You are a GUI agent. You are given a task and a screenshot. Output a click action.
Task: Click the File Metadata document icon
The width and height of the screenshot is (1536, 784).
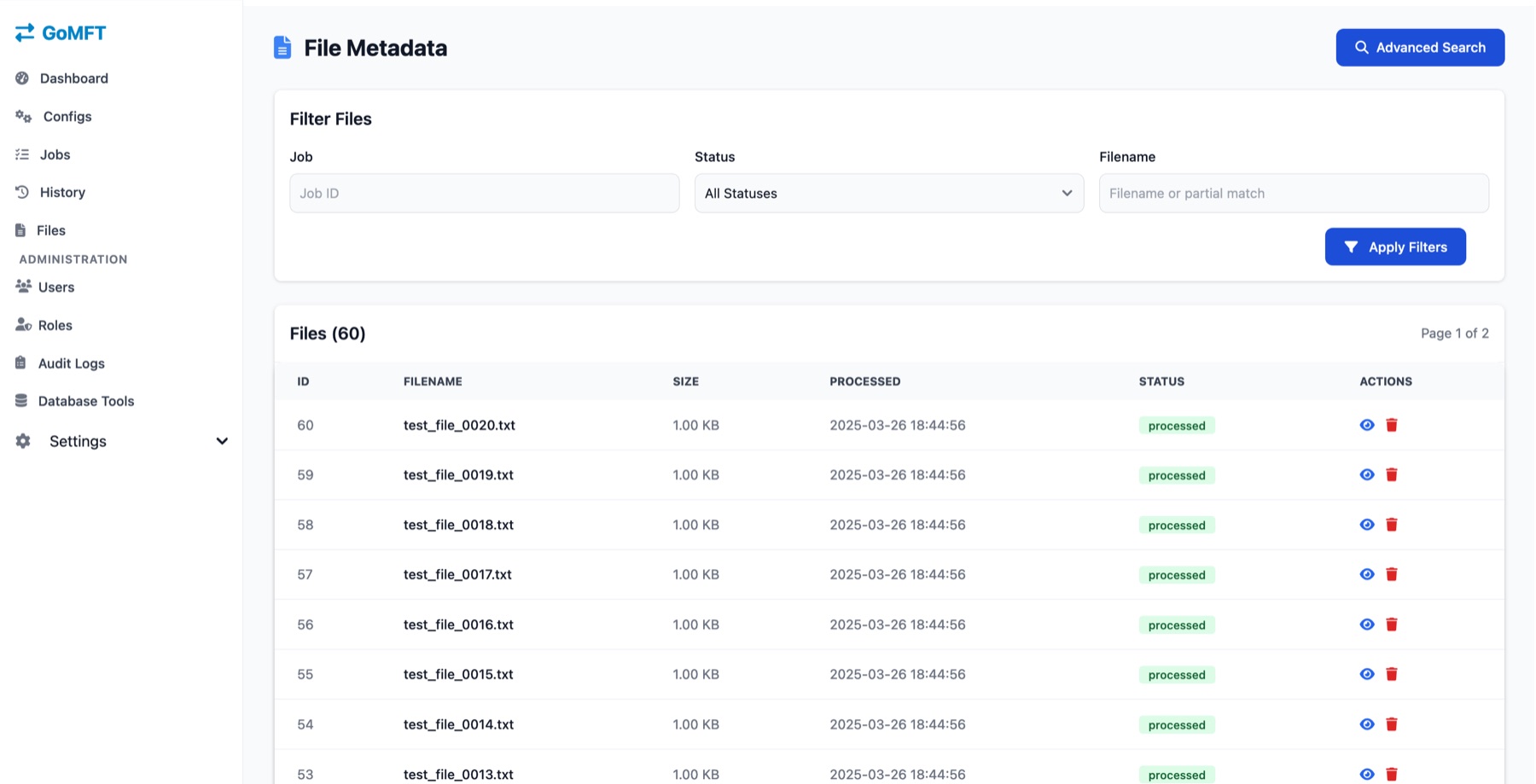[x=282, y=48]
